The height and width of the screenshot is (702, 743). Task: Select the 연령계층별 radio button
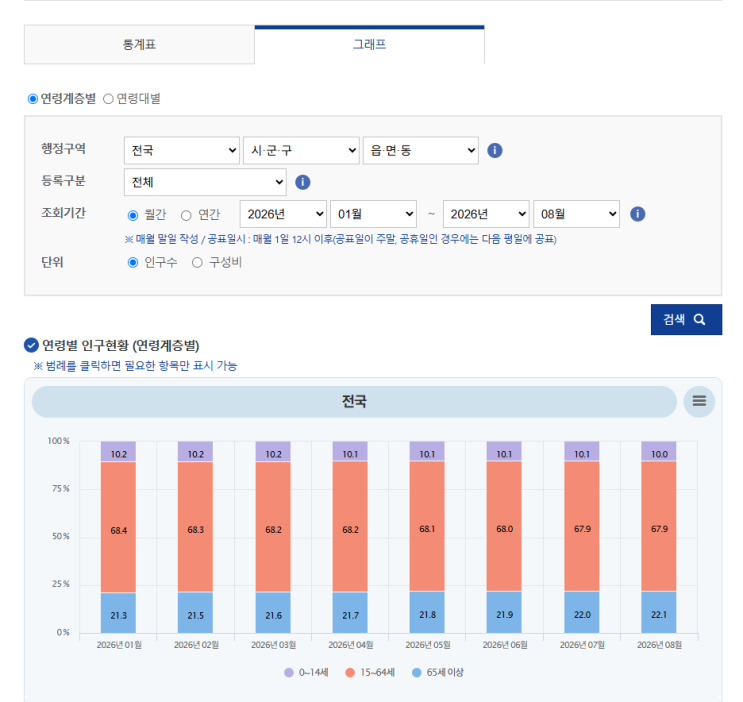click(x=33, y=99)
